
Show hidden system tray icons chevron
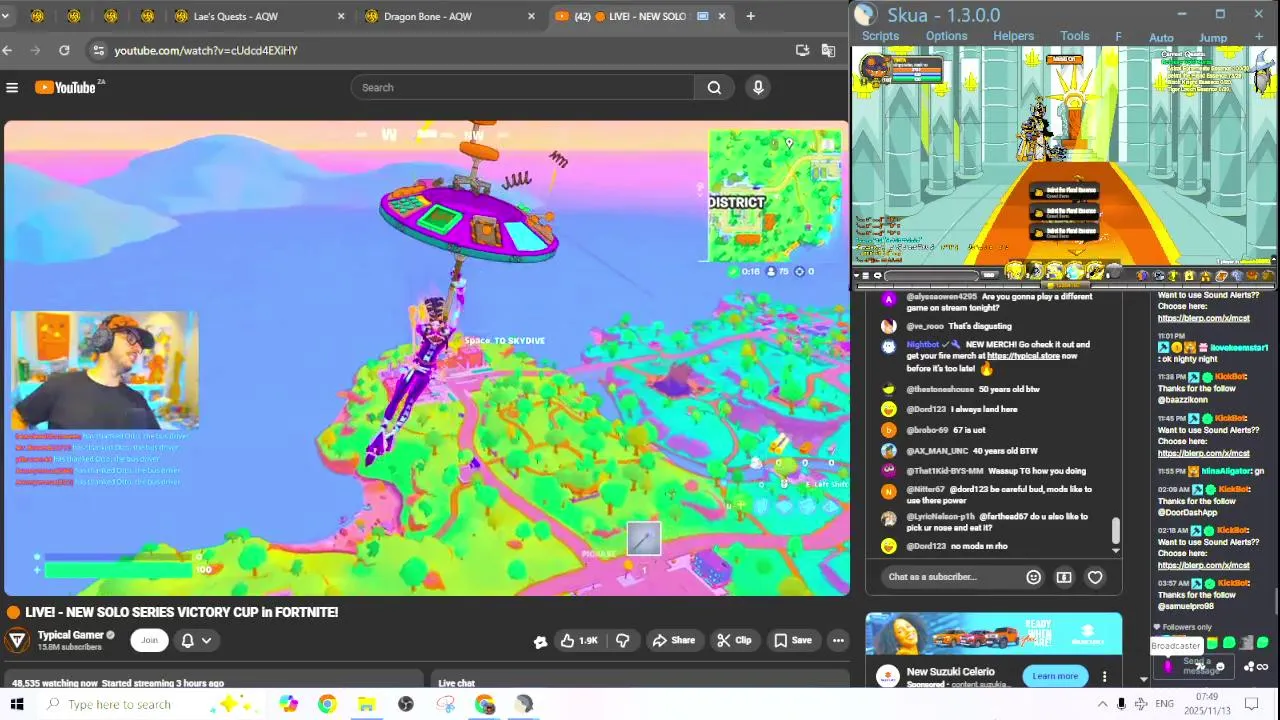(x=1102, y=704)
